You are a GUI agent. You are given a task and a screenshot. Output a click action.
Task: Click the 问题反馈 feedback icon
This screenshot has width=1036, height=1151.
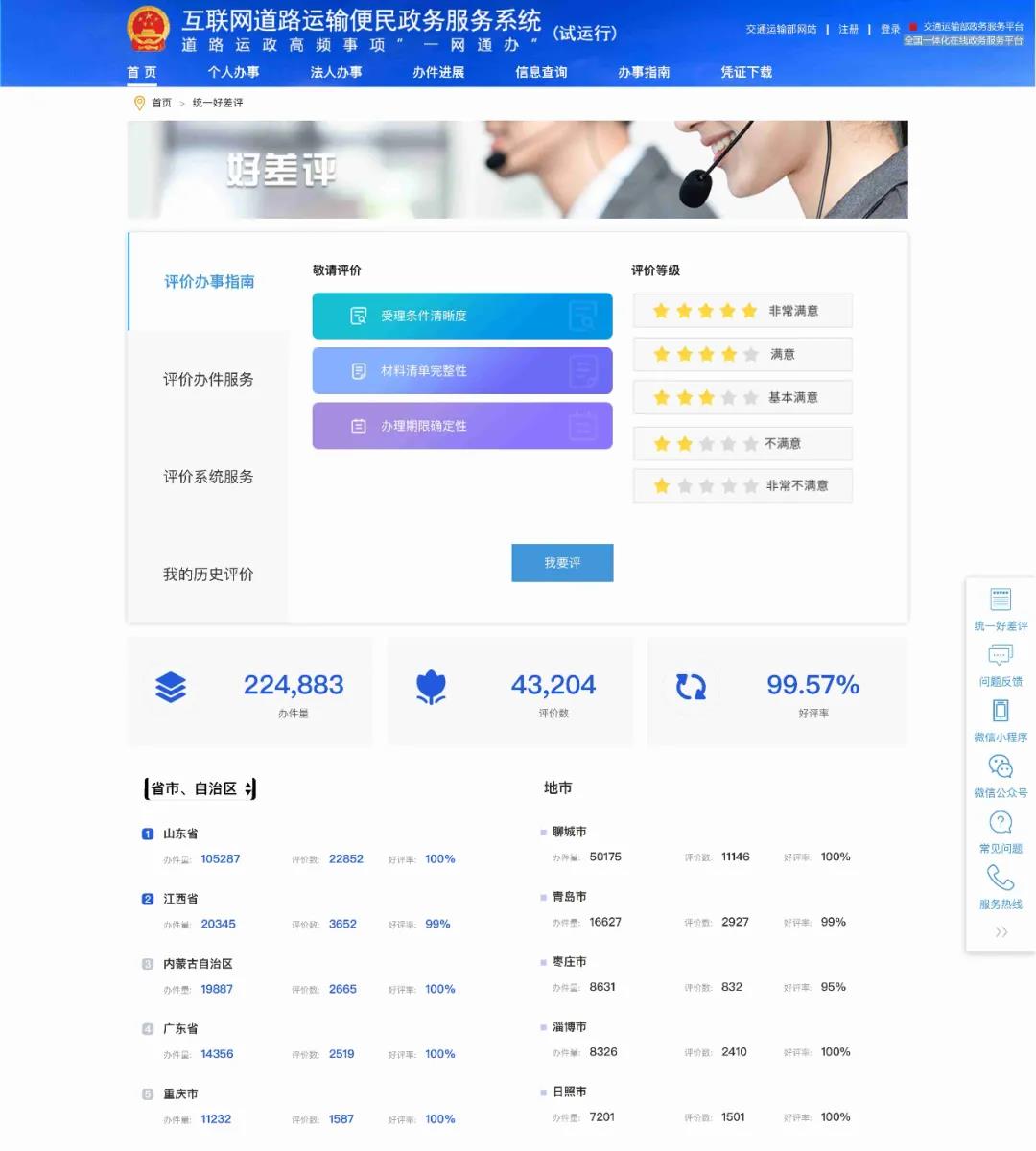click(x=1001, y=655)
